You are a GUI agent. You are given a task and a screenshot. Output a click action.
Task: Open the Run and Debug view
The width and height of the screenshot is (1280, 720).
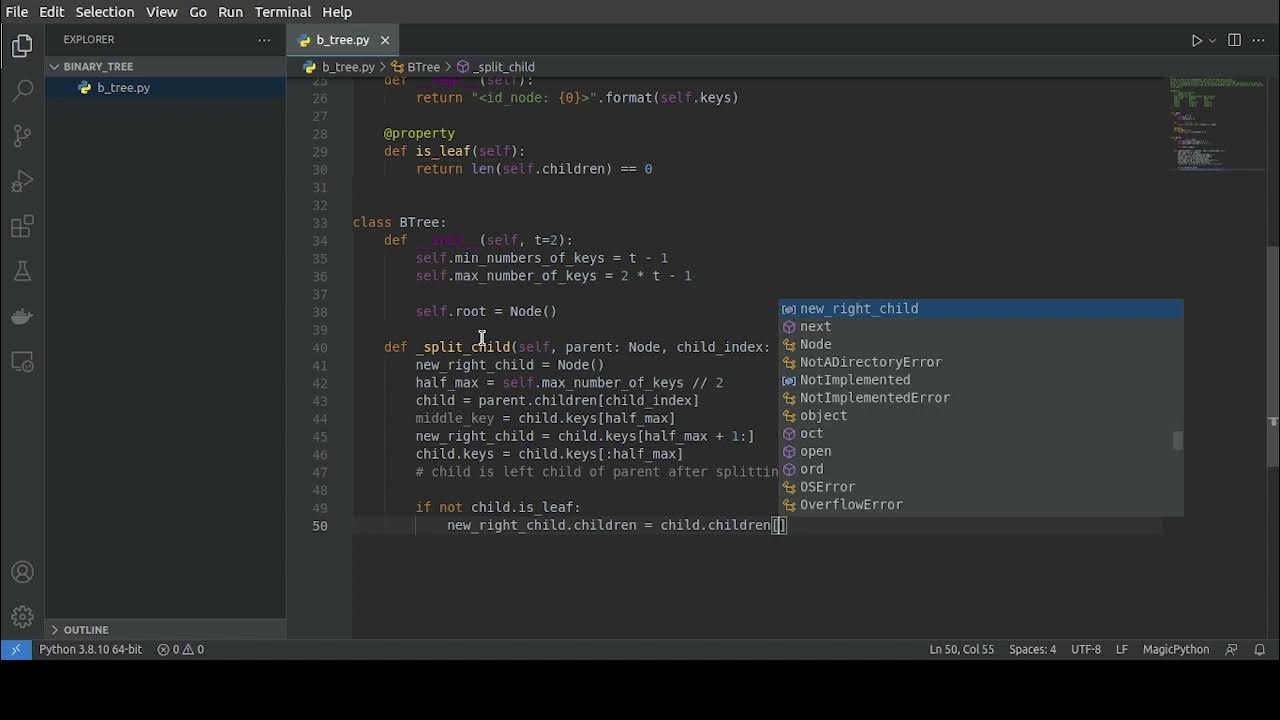point(22,181)
